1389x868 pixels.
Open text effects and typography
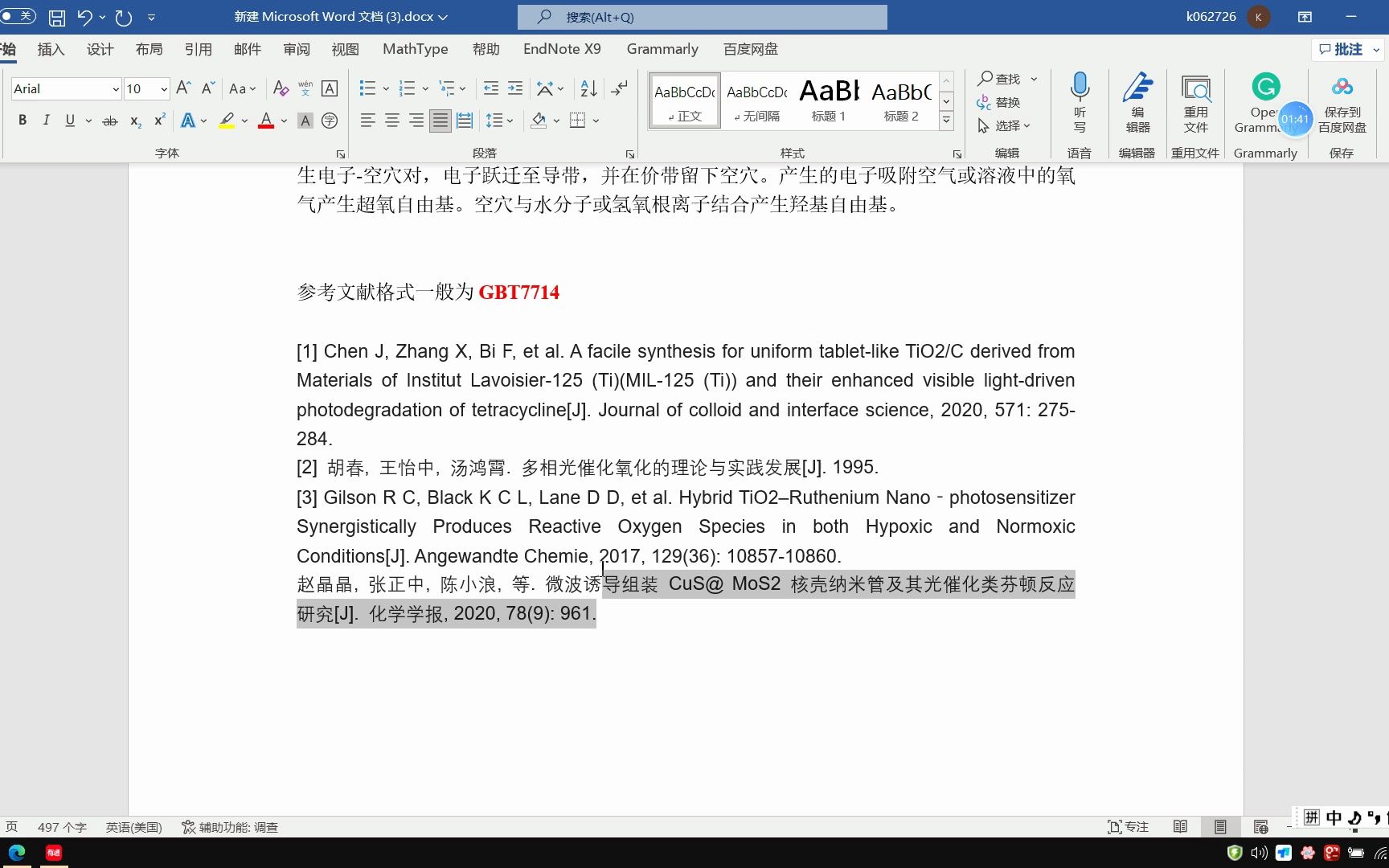point(188,121)
